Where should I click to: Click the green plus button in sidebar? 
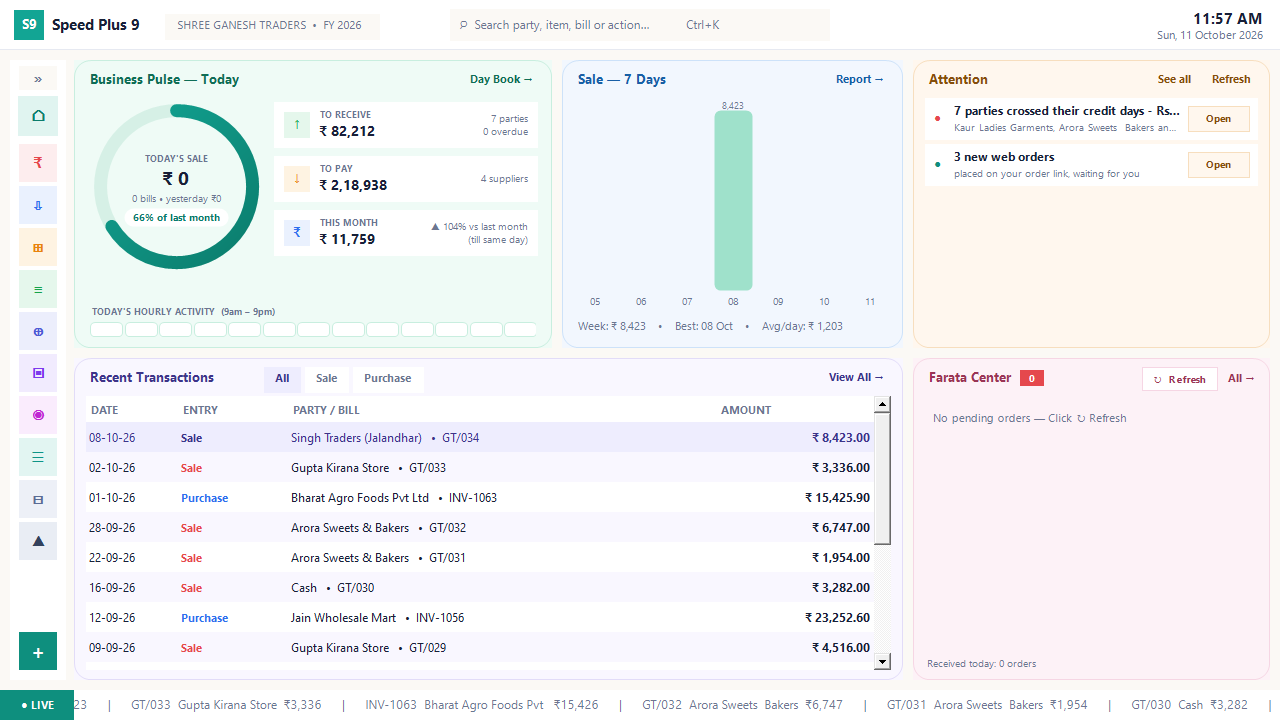[x=38, y=652]
